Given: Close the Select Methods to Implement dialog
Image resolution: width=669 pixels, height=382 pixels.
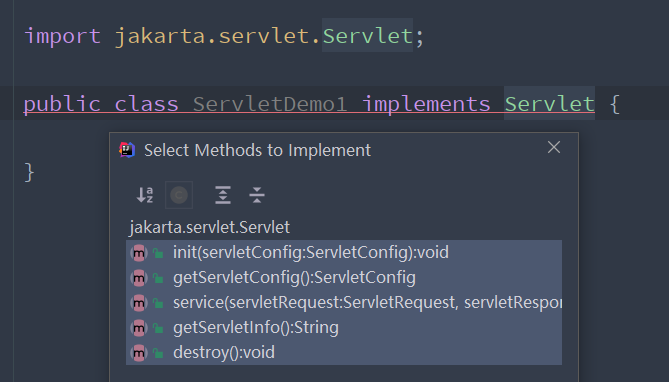Looking at the screenshot, I should [554, 147].
